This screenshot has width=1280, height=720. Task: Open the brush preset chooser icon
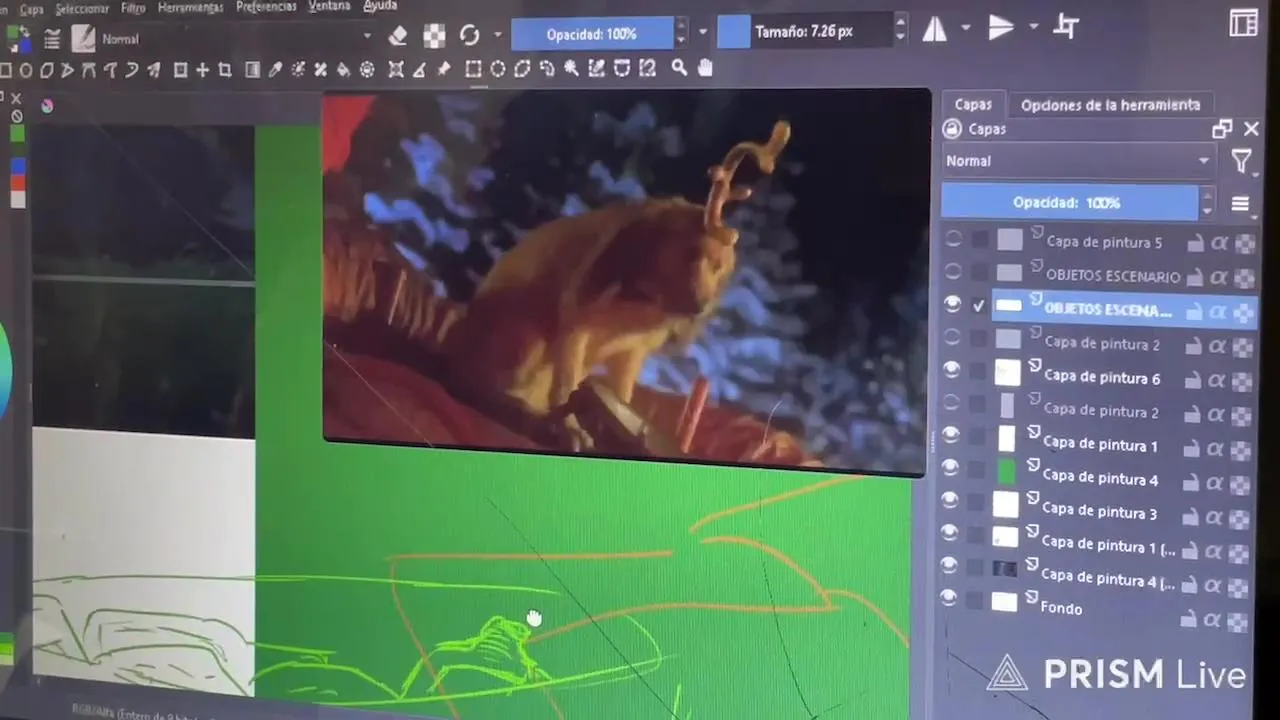coord(84,39)
